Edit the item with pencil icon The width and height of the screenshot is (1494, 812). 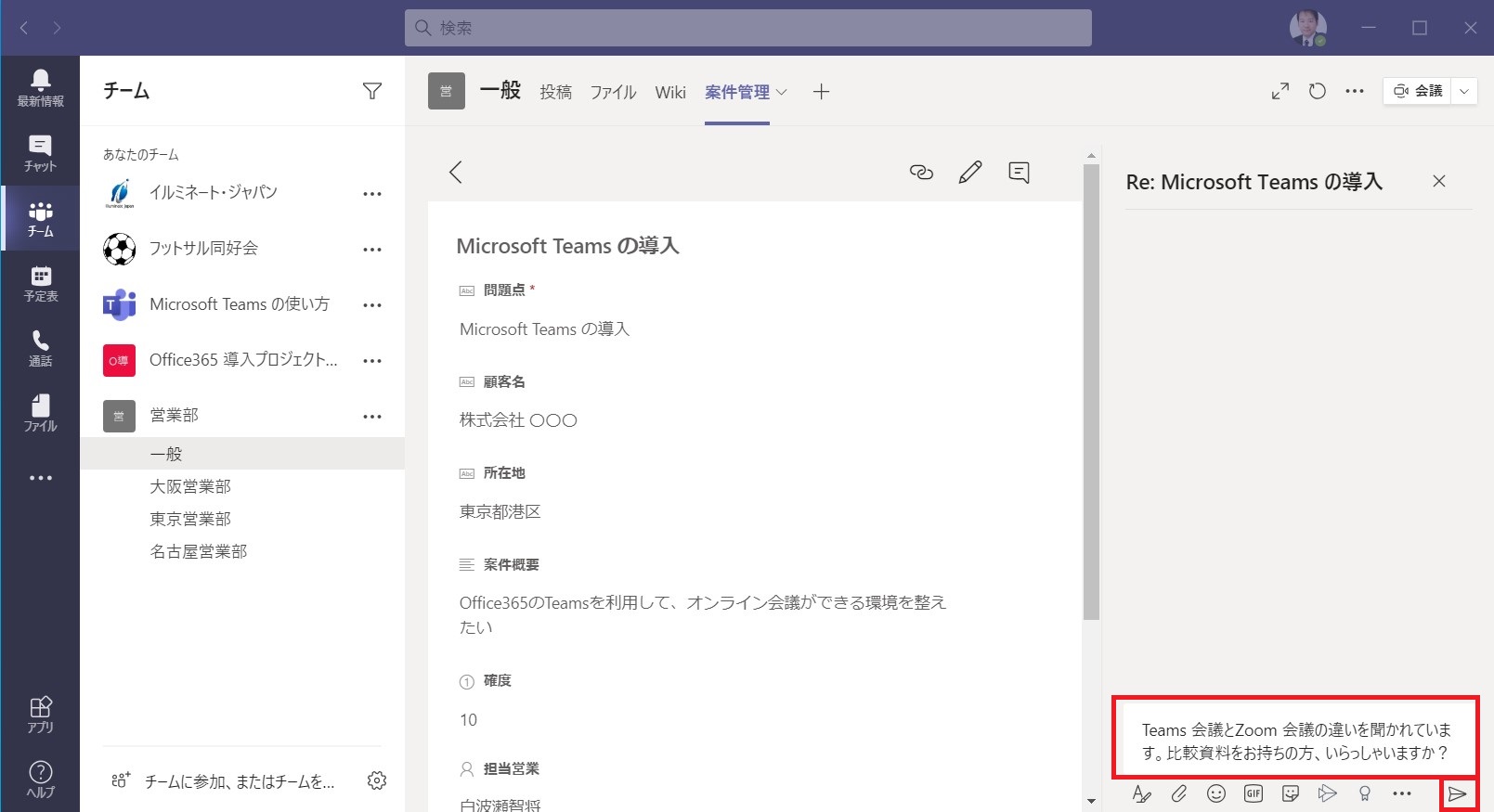(970, 172)
